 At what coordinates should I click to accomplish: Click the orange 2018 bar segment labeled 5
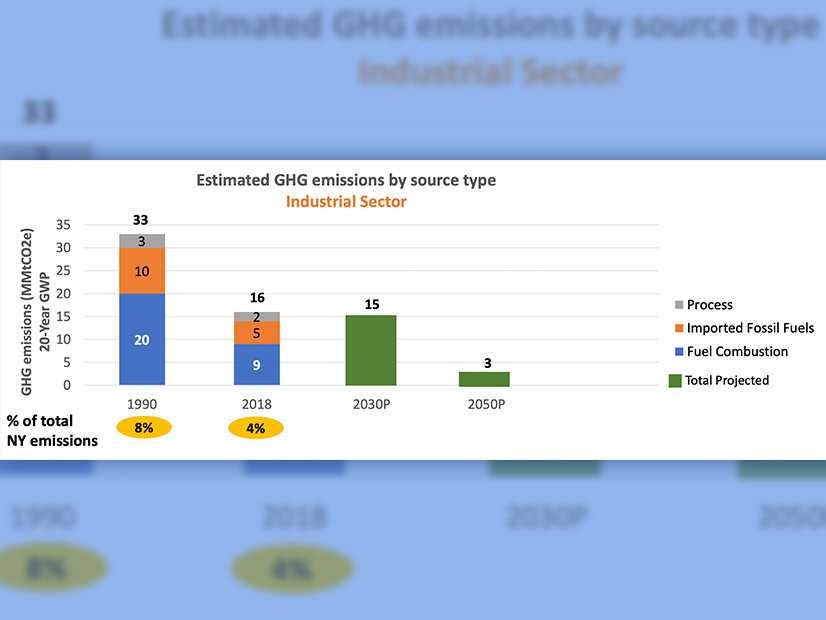point(257,333)
